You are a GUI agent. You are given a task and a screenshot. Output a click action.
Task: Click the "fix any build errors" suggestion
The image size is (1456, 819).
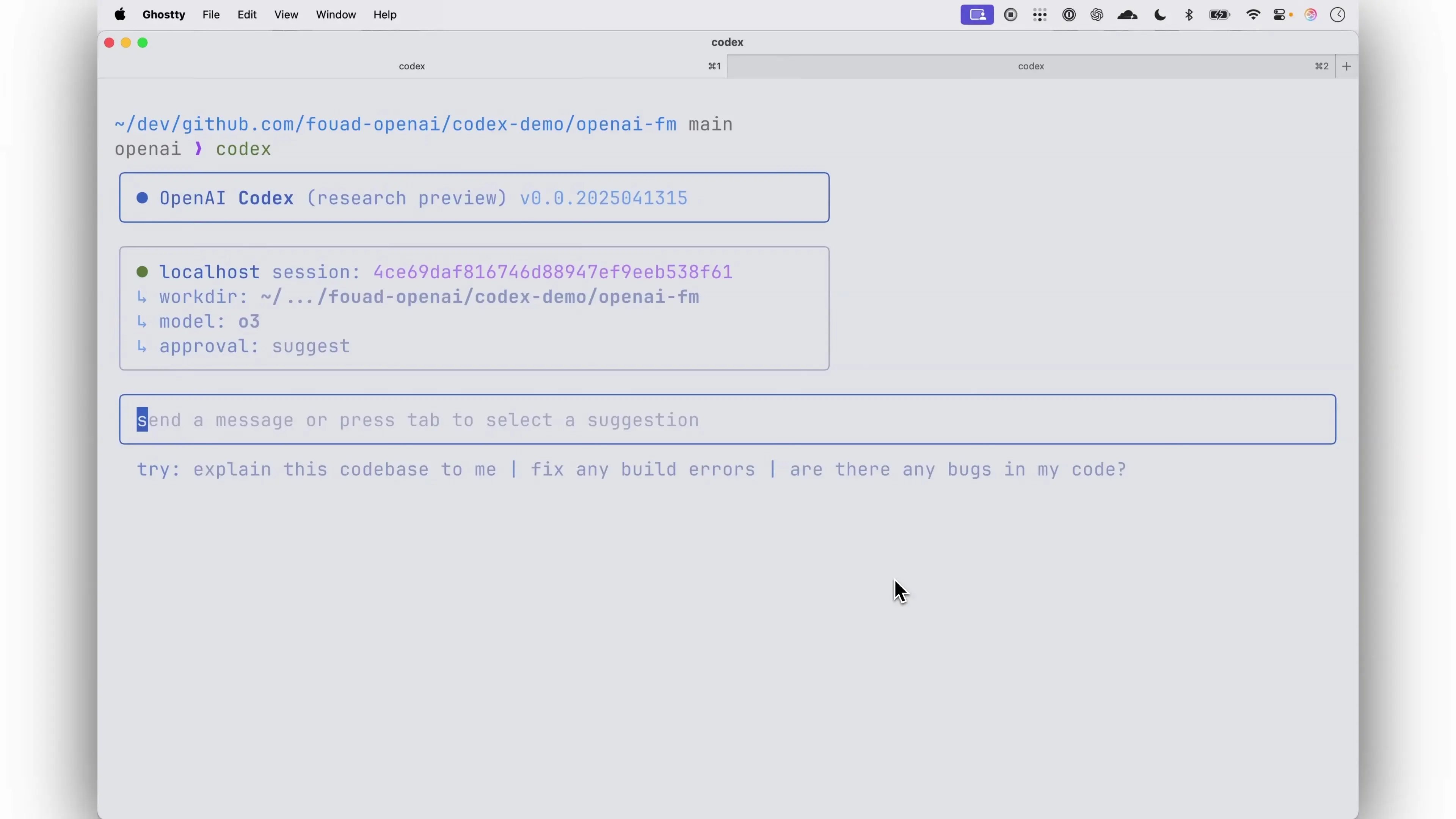coord(643,470)
